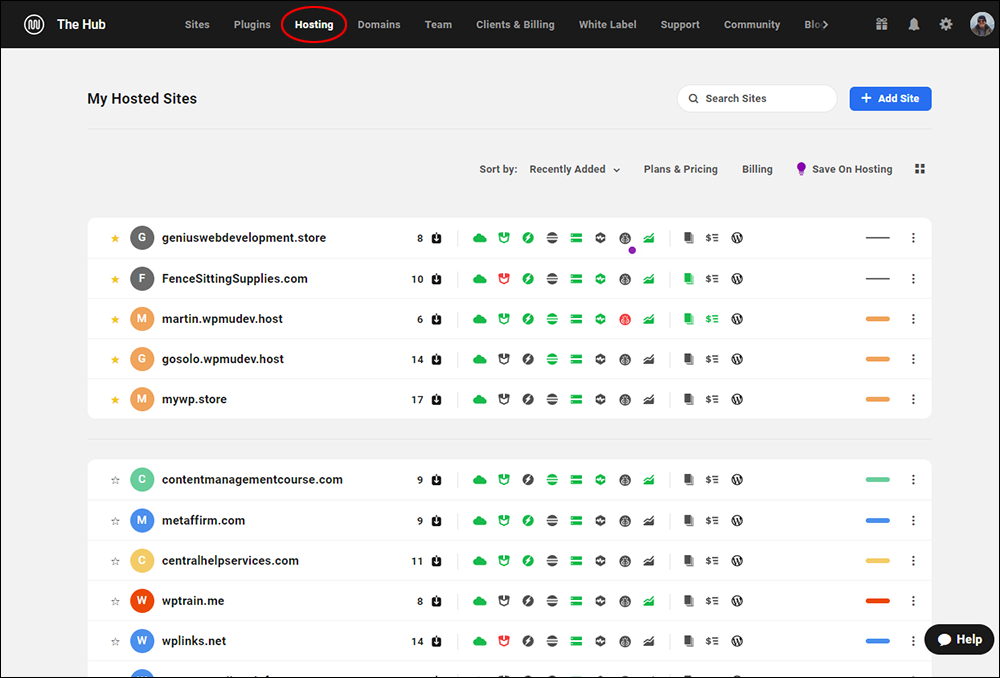Open hosting cloud icon for geniuswebdevelopment.store
This screenshot has width=1000, height=678.
(x=480, y=238)
